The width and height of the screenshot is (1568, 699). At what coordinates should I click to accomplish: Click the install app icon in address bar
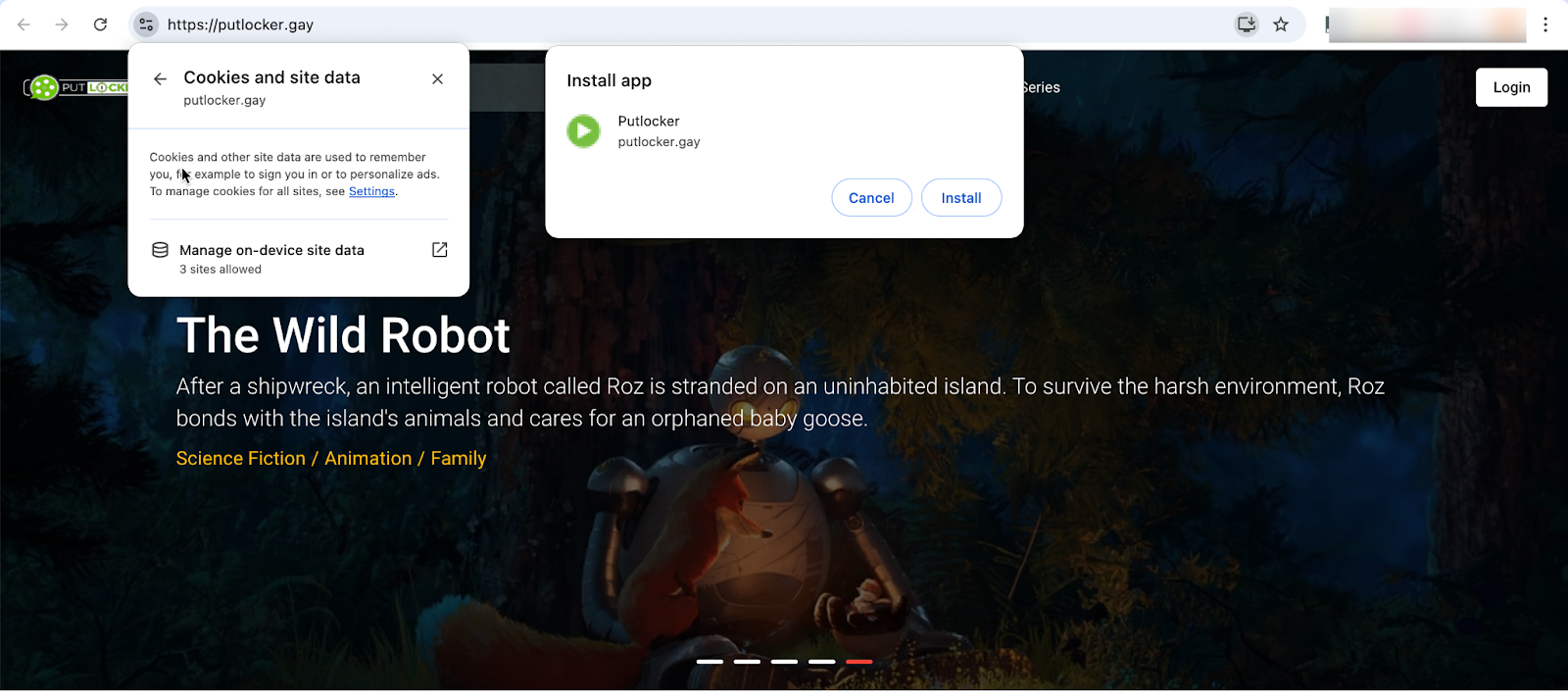(x=1247, y=25)
